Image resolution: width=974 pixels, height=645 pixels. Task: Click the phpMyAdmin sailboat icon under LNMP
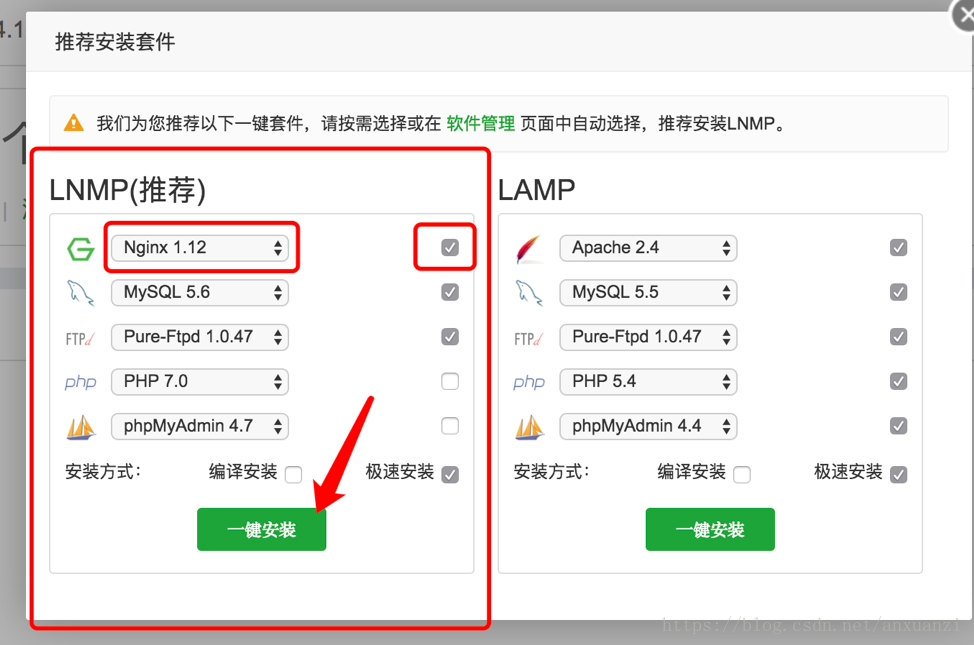80,426
